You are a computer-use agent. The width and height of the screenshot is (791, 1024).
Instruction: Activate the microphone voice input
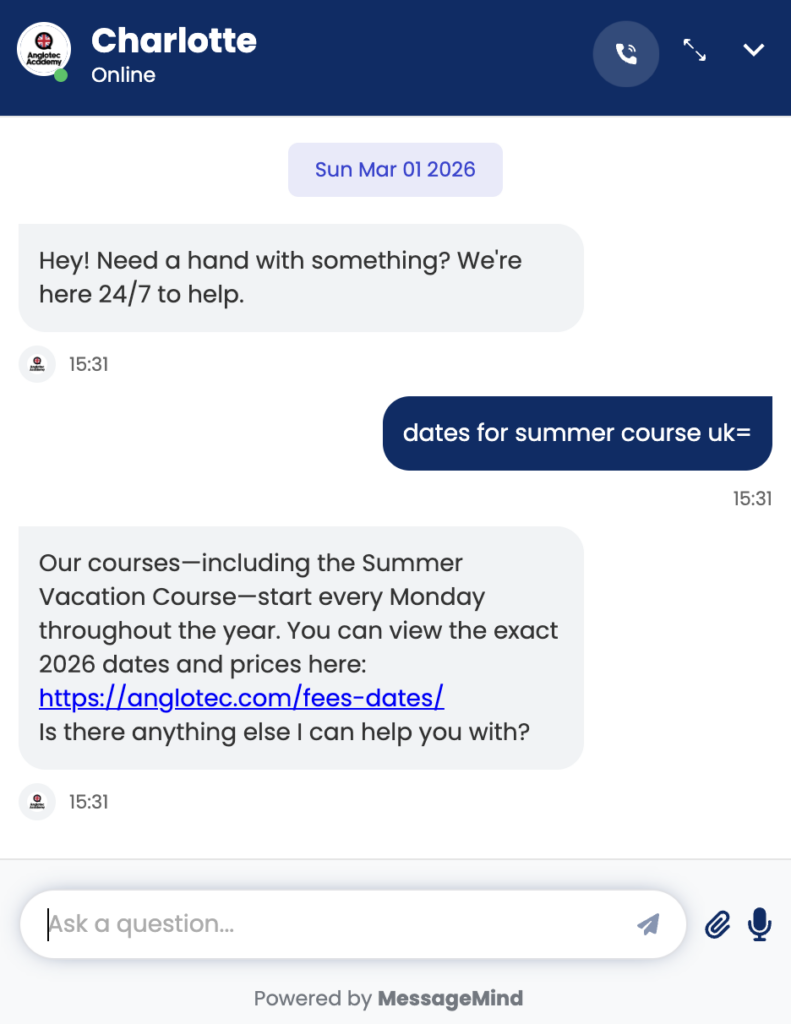760,925
